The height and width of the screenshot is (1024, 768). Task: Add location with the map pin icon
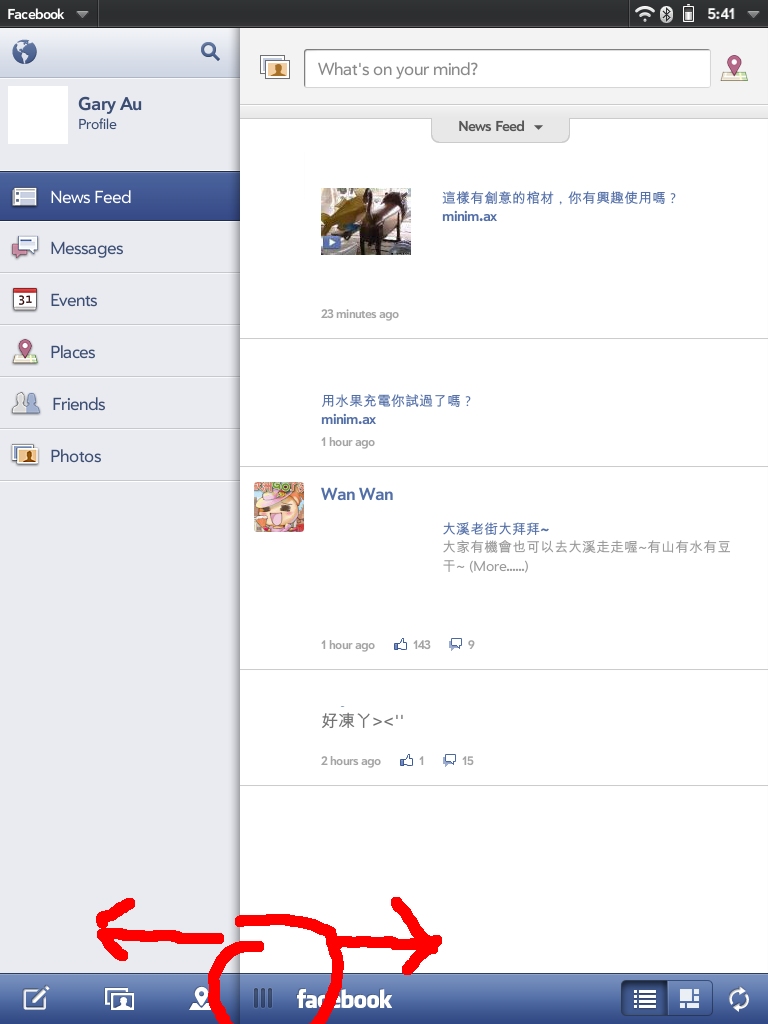(x=734, y=68)
